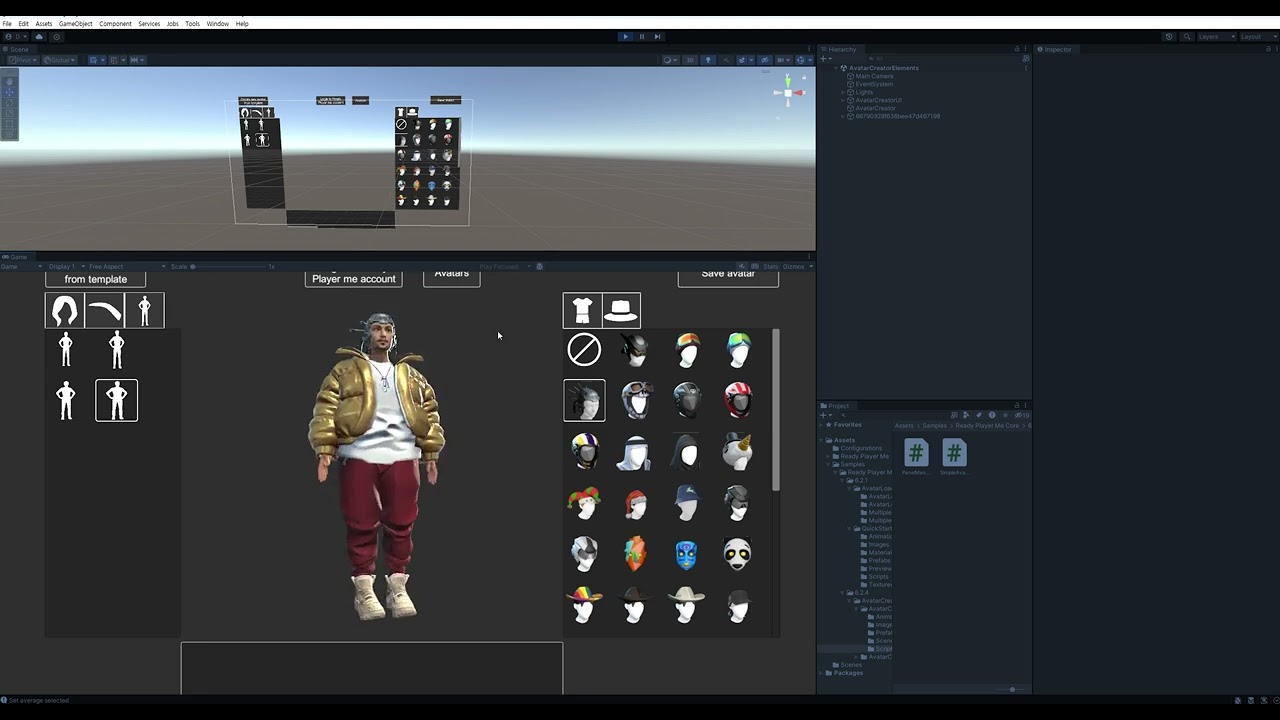The height and width of the screenshot is (720, 1280).
Task: Start Play mode with play button
Action: pos(626,36)
